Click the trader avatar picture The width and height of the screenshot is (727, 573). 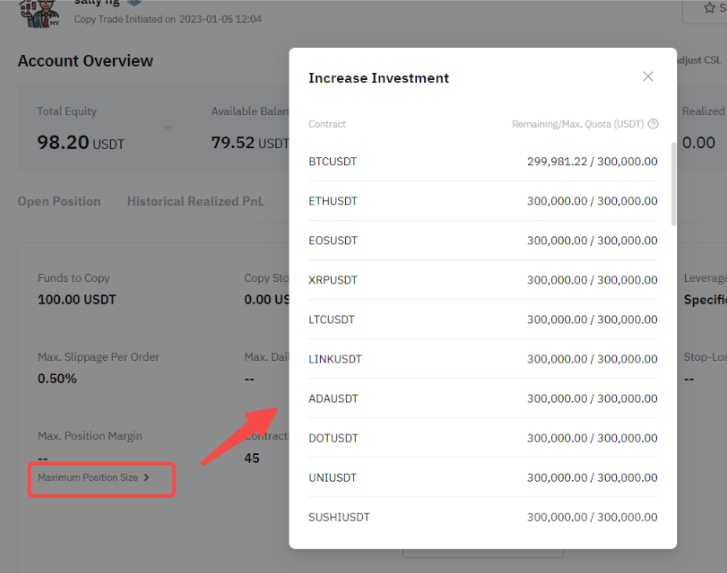pyautogui.click(x=39, y=12)
